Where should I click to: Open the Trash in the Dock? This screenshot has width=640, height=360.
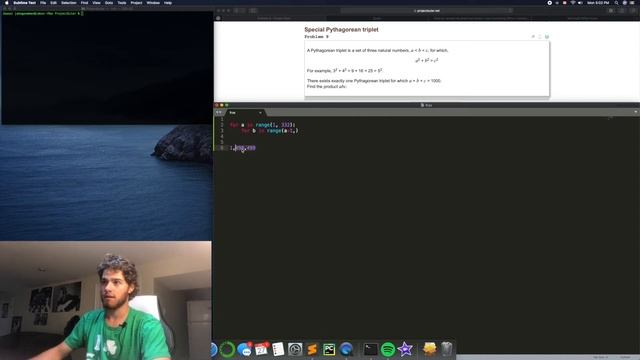coord(447,349)
